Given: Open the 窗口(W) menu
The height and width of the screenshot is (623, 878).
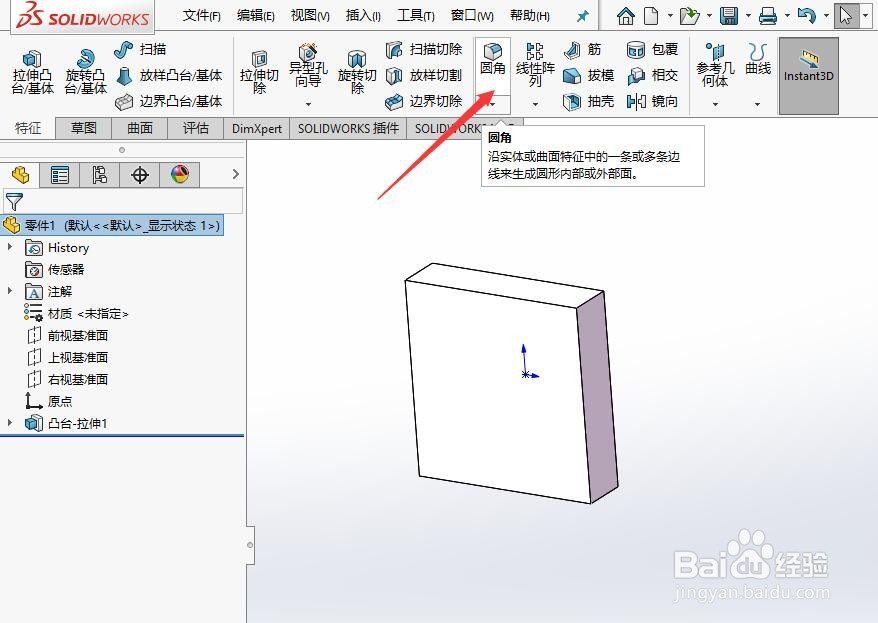Looking at the screenshot, I should [x=472, y=16].
